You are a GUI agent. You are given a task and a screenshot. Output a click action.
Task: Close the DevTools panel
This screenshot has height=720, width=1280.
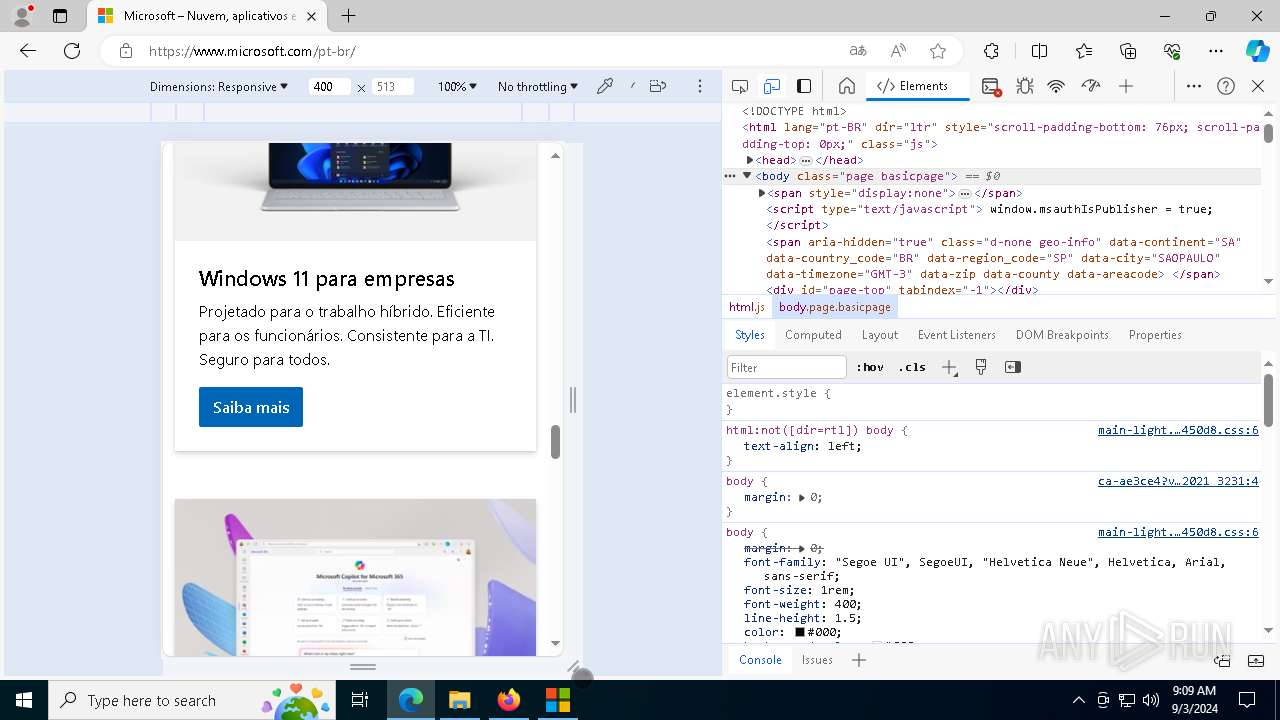(1258, 86)
